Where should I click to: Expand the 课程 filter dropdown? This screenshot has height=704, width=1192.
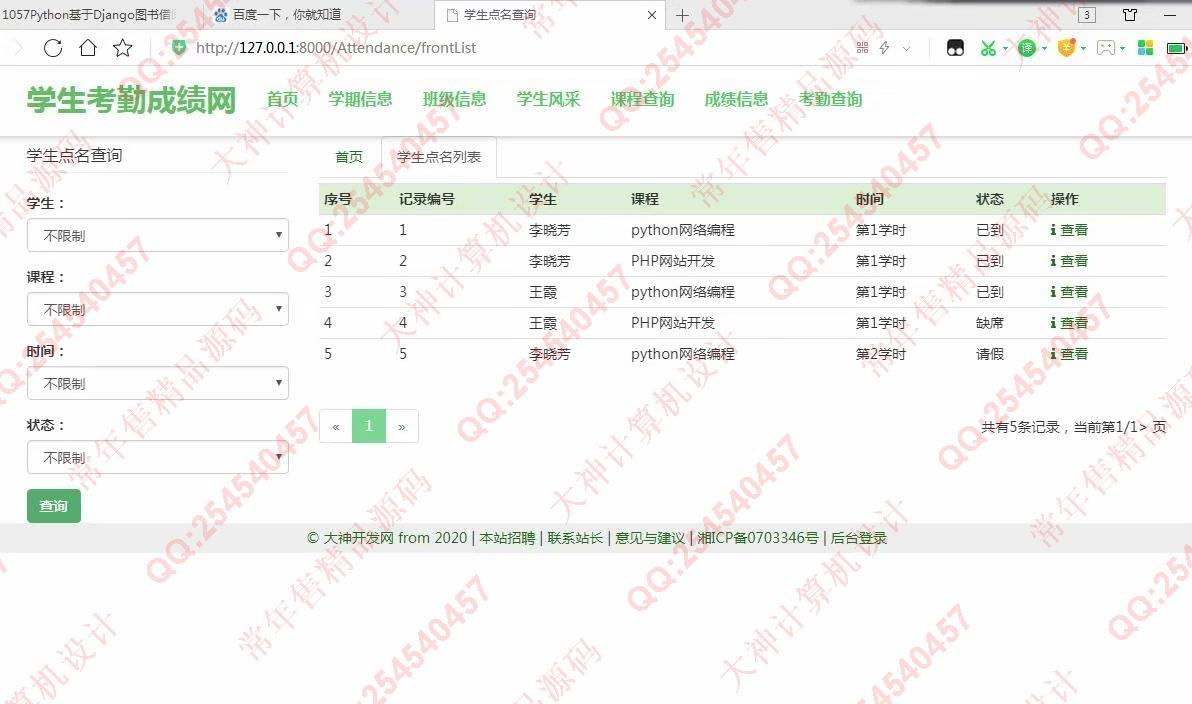click(157, 309)
